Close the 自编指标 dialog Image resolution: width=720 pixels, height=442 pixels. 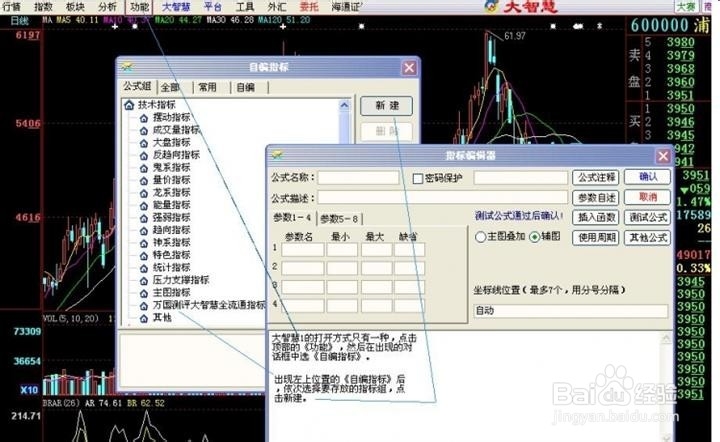pyautogui.click(x=409, y=68)
